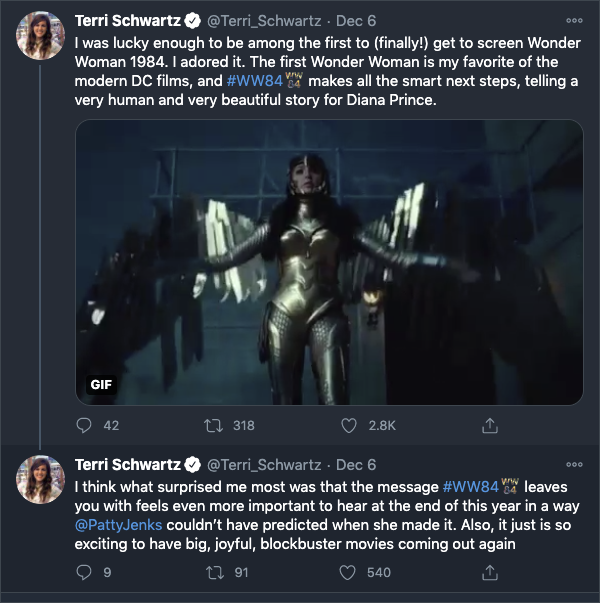Click Terri Schwartz name on first tweet
This screenshot has width=600, height=603.
click(128, 21)
